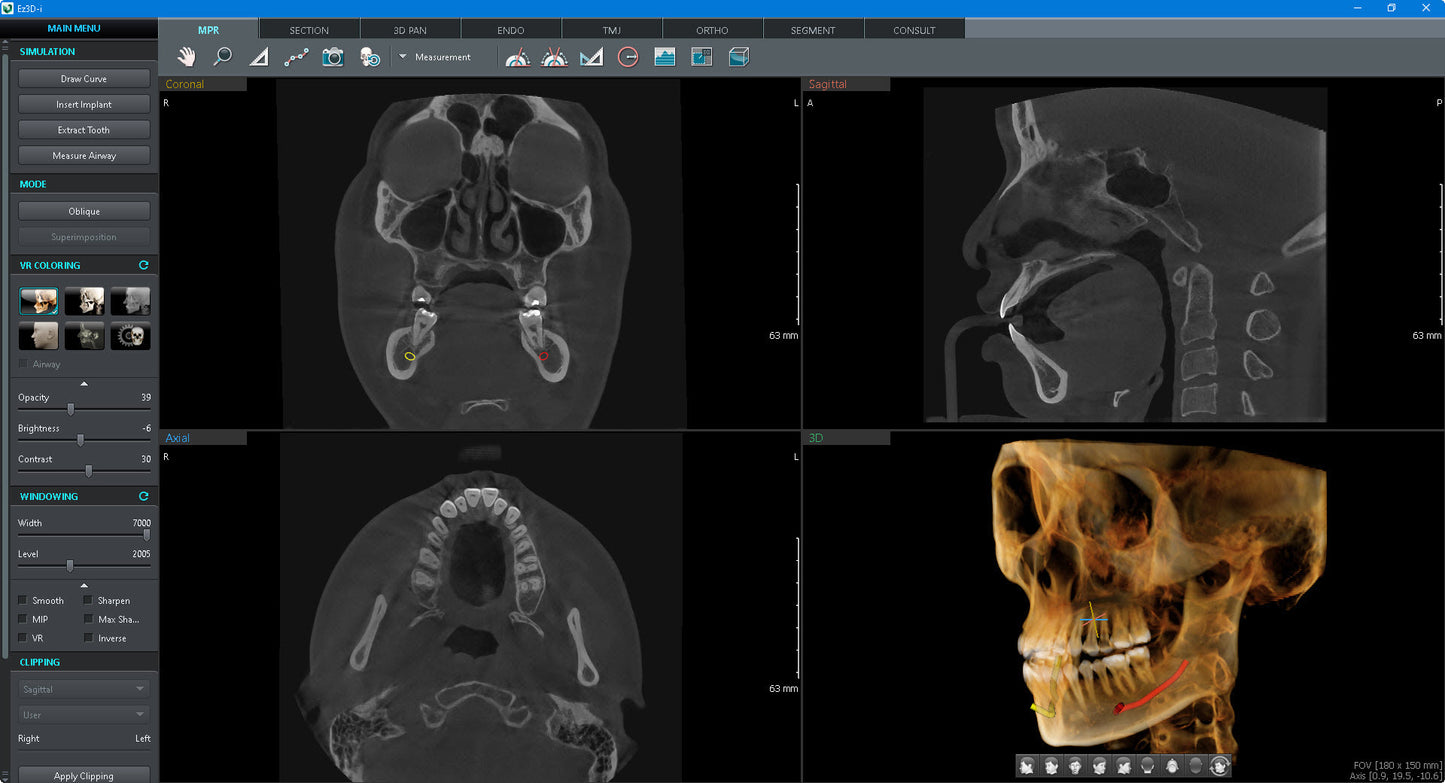Click the Brightness slider handle
This screenshot has width=1445, height=783.
point(80,439)
